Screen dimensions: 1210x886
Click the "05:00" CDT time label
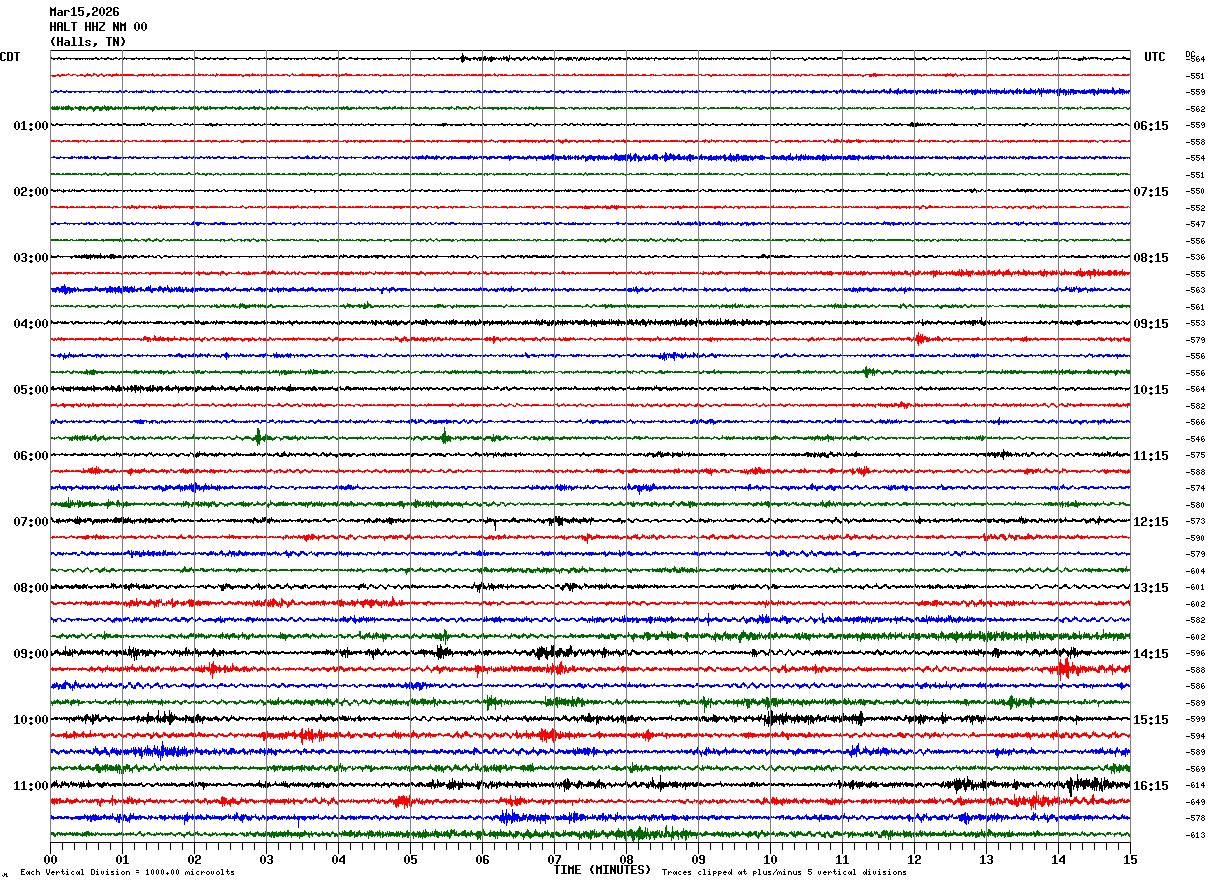31,390
